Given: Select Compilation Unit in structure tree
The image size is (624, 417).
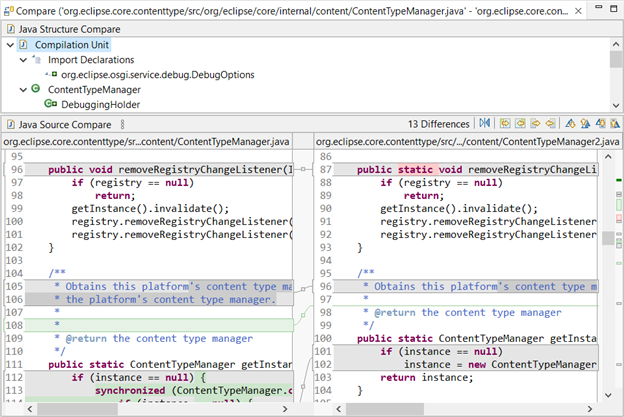Looking at the screenshot, I should pyautogui.click(x=72, y=45).
